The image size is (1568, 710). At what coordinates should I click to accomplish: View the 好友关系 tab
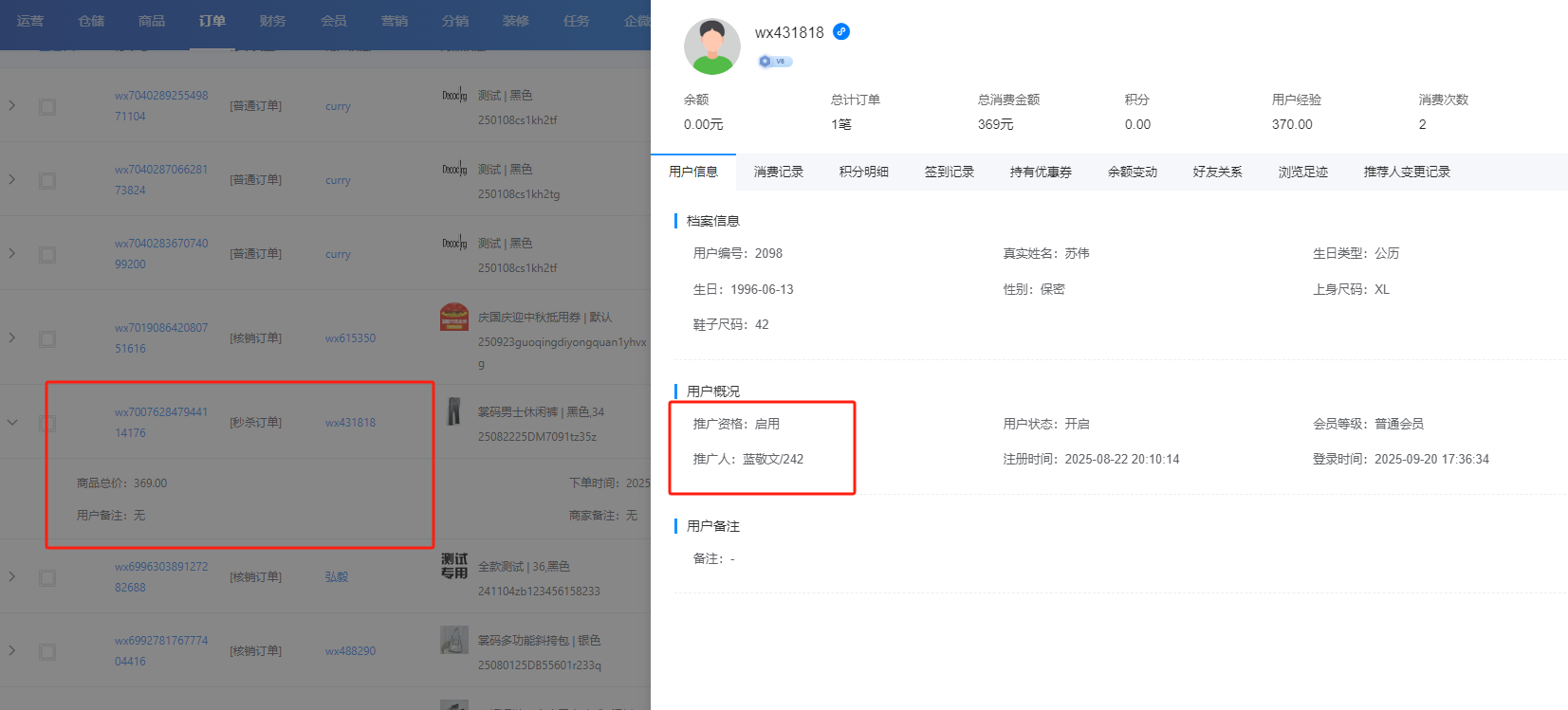coord(1218,172)
